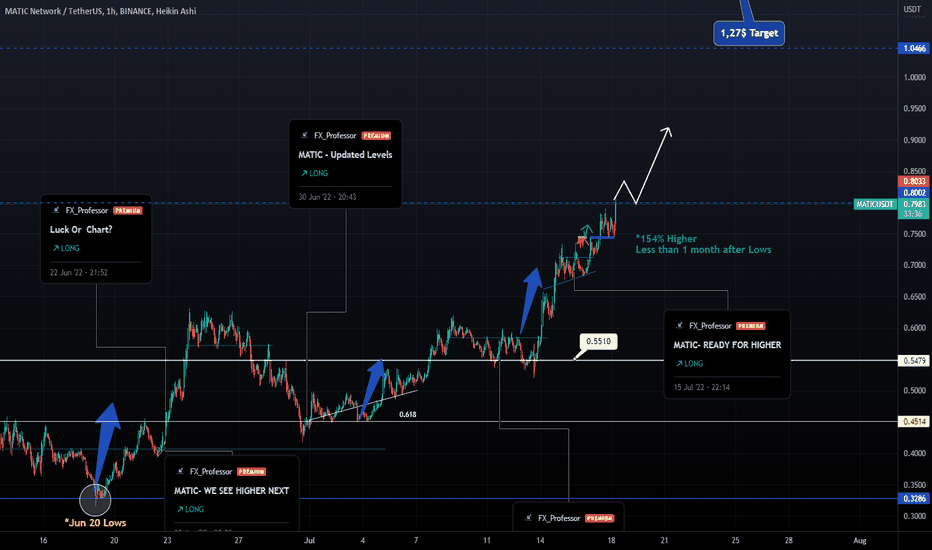This screenshot has height=550, width=932.
Task: Click LONG arrow tag in Luck Or Chart card
Action: point(65,248)
